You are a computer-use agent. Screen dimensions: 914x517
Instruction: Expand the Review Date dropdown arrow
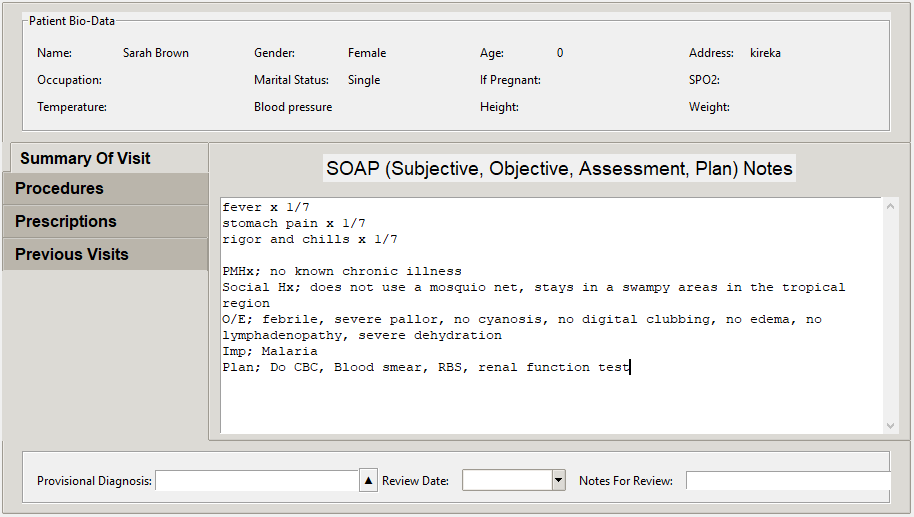pyautogui.click(x=558, y=480)
